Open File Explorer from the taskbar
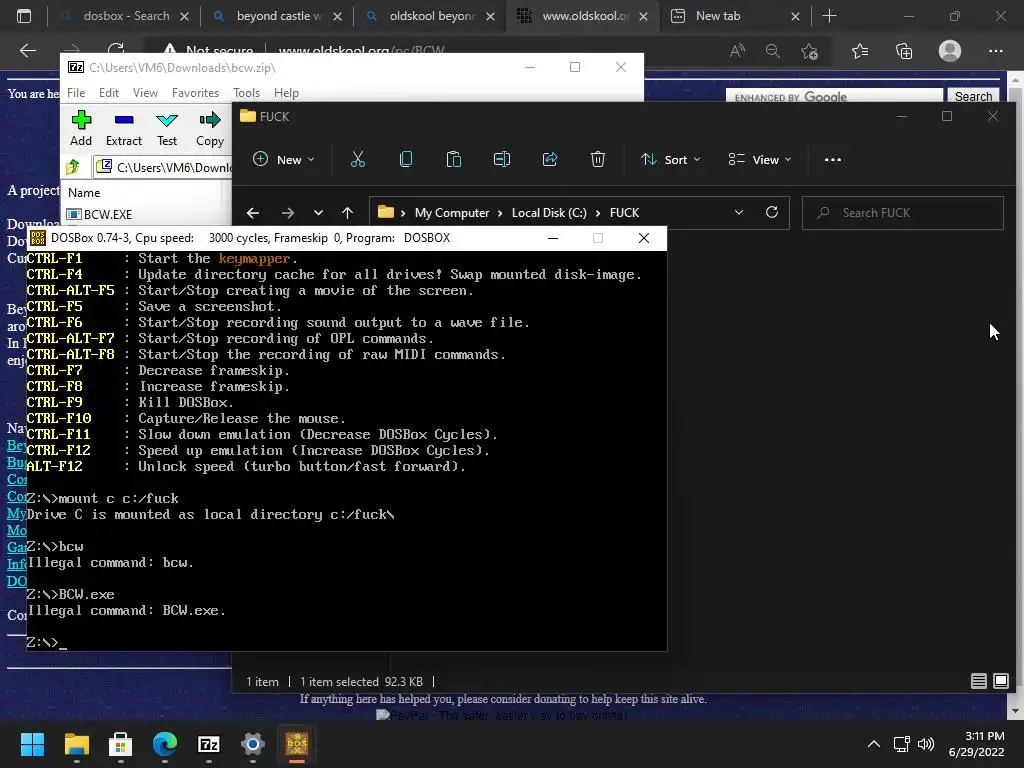Image resolution: width=1024 pixels, height=768 pixels. [x=76, y=744]
